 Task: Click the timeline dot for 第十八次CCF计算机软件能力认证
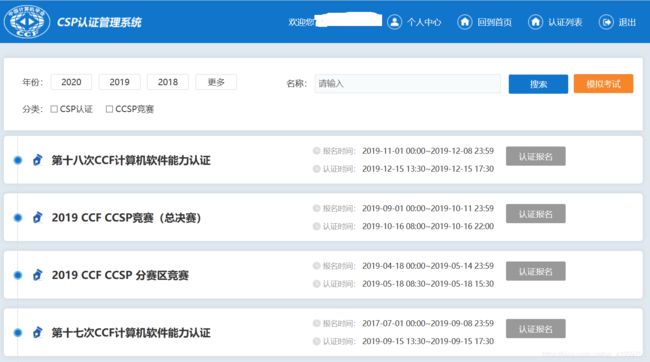(18, 160)
